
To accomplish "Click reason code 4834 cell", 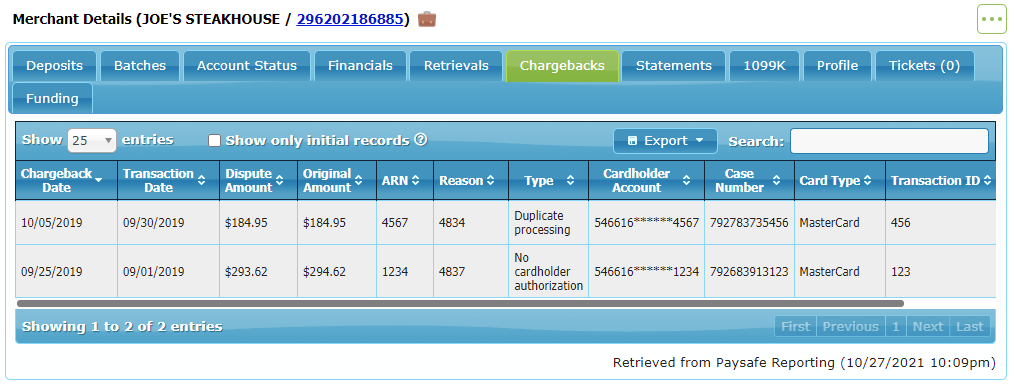I will tap(471, 223).
